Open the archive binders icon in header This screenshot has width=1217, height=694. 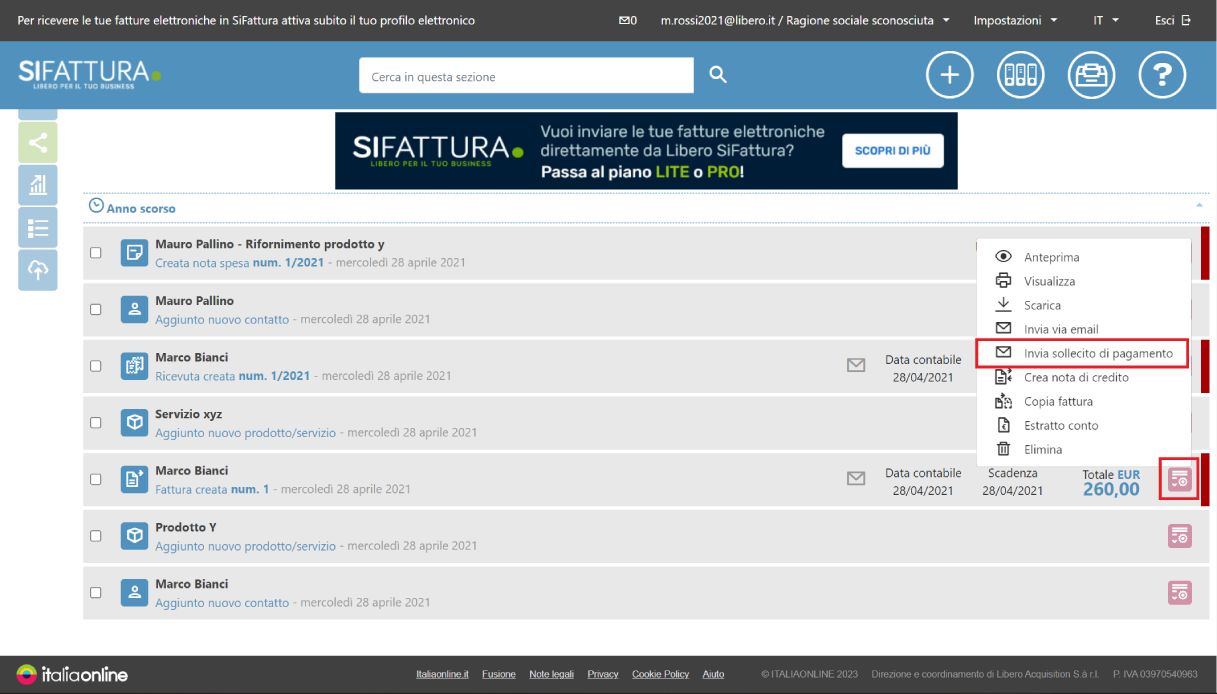click(1020, 75)
